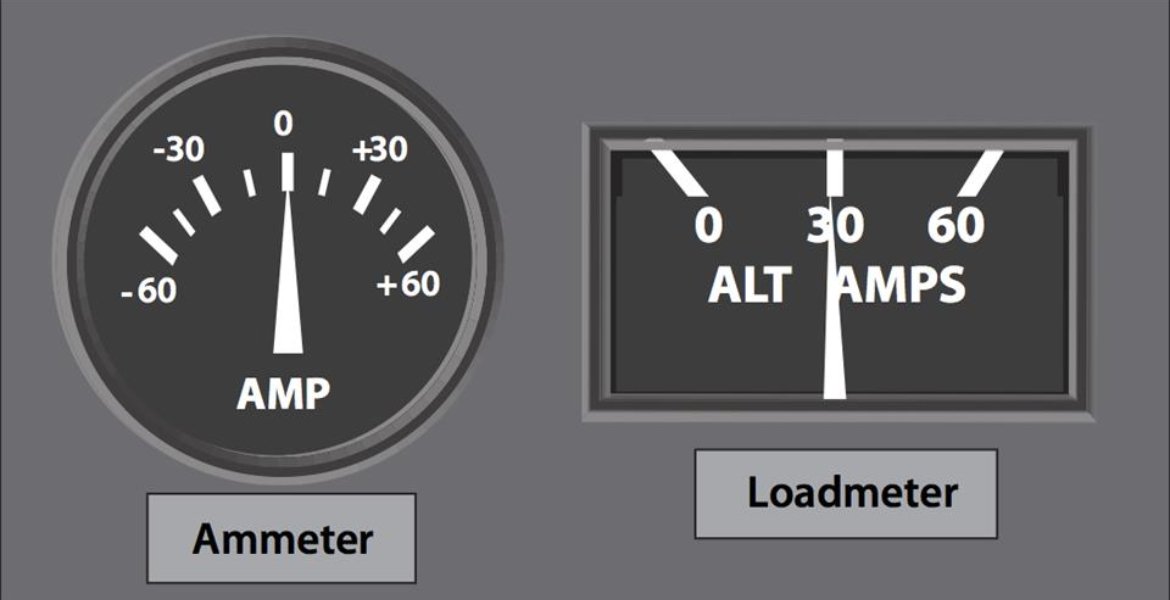This screenshot has width=1170, height=600.
Task: Click the ammeter's top center tick mark
Action: tap(288, 172)
